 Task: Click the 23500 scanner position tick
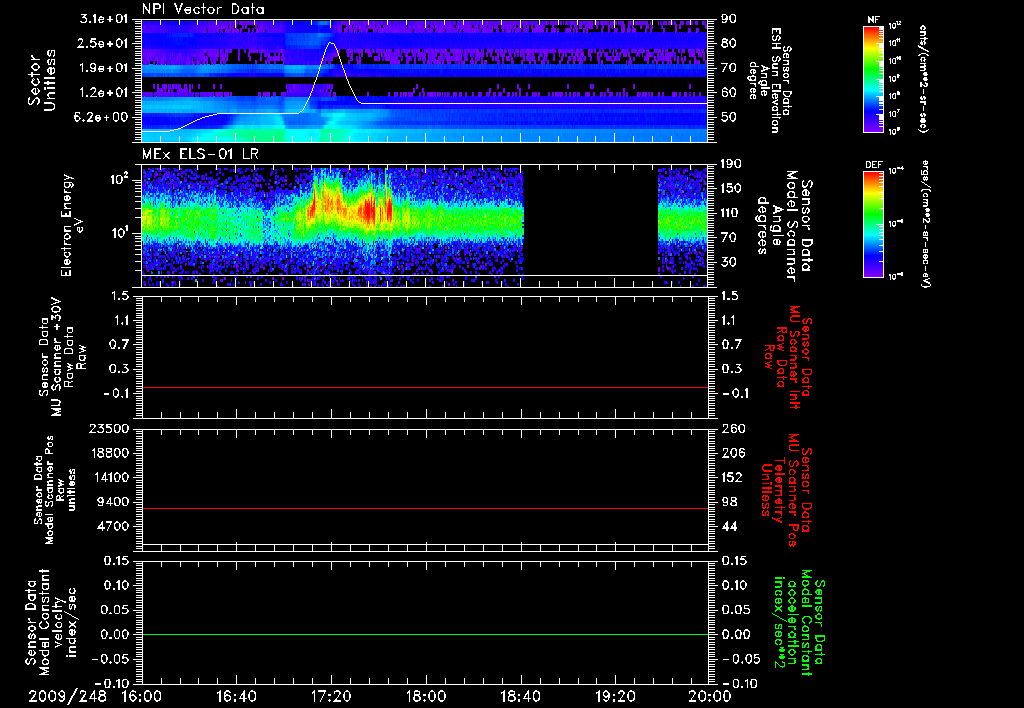pyautogui.click(x=109, y=429)
